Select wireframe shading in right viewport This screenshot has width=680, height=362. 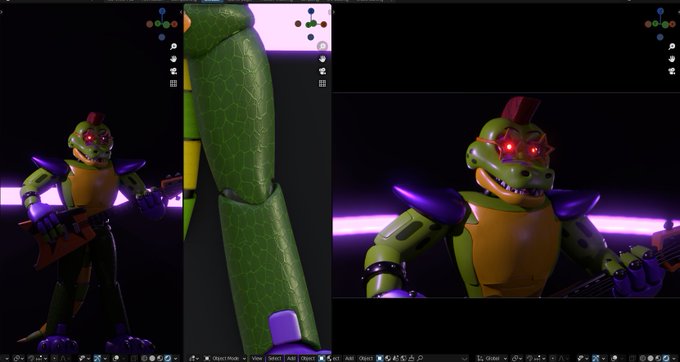click(x=642, y=358)
